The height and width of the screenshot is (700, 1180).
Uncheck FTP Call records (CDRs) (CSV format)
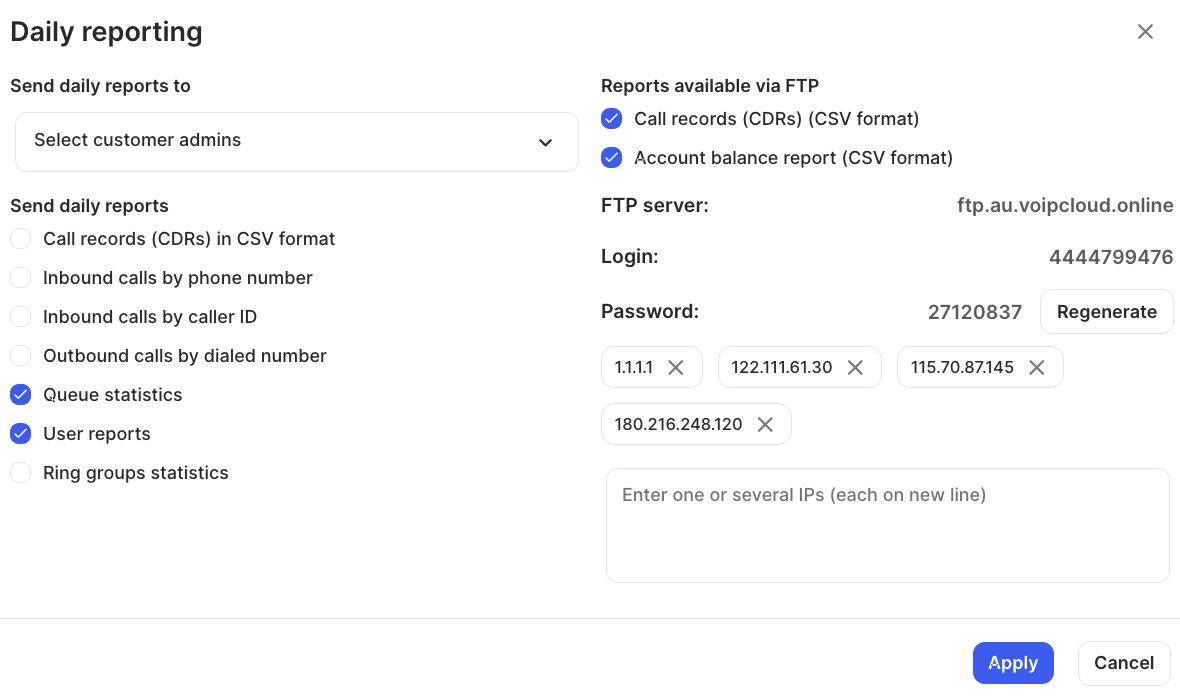[x=611, y=119]
